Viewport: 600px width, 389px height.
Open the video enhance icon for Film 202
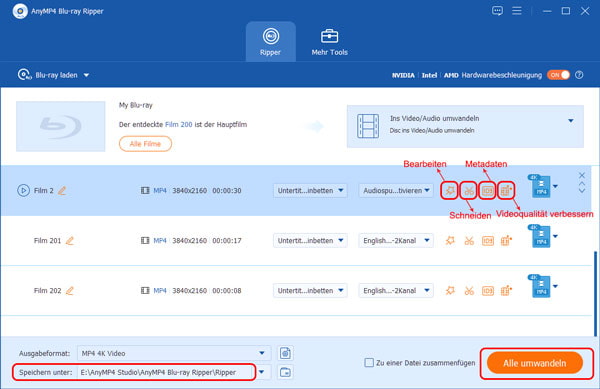506,291
